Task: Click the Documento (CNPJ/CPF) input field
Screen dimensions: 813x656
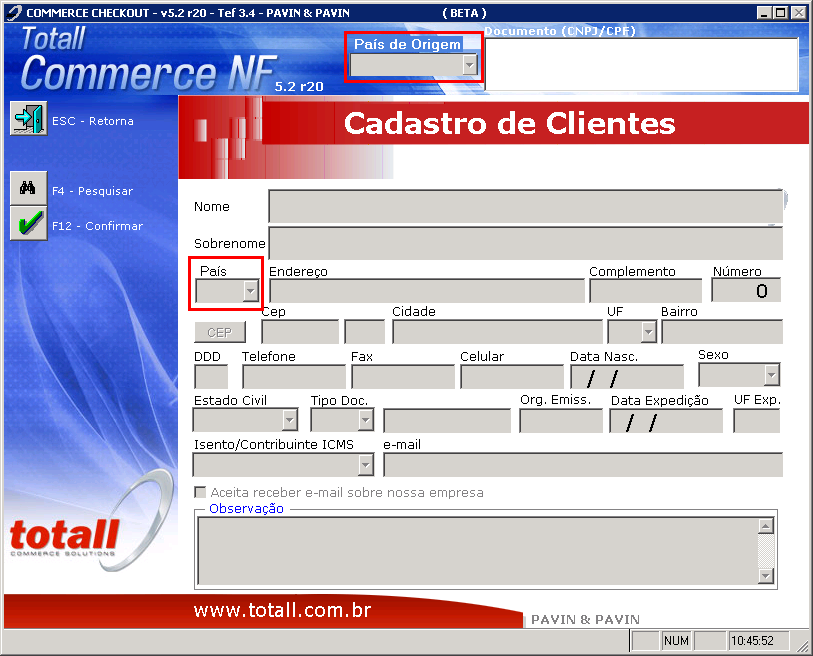Action: tap(641, 65)
